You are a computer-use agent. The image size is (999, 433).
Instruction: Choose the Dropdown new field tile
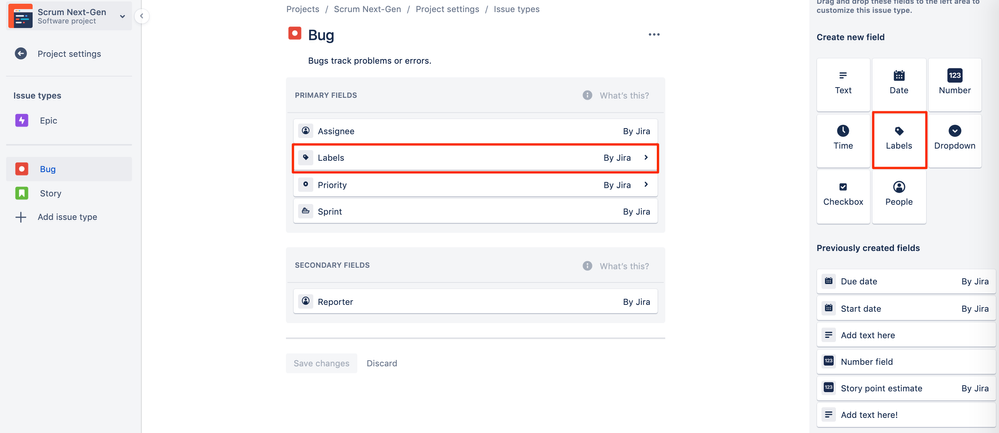[x=954, y=140]
